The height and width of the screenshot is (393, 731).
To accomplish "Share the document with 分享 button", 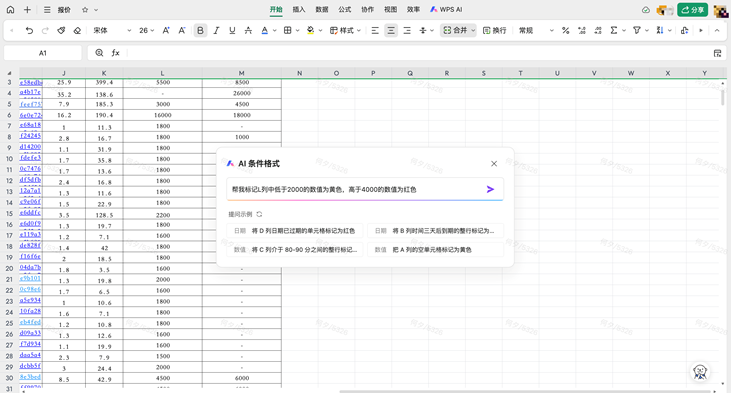I will [692, 10].
